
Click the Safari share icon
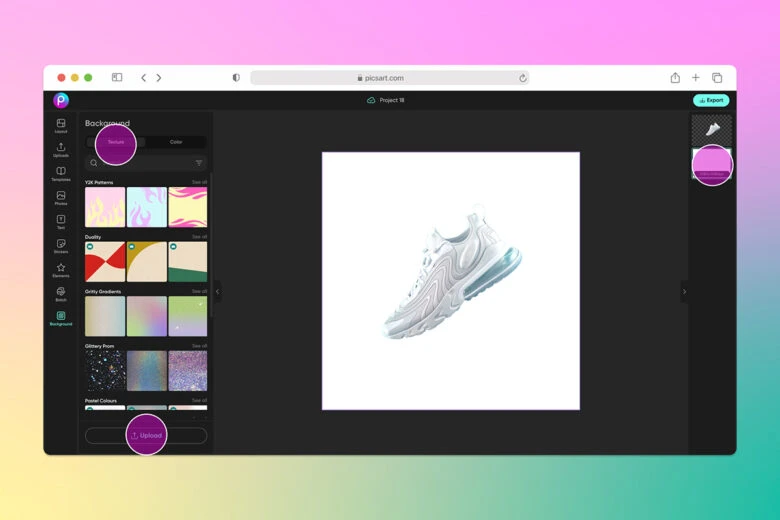click(x=675, y=78)
